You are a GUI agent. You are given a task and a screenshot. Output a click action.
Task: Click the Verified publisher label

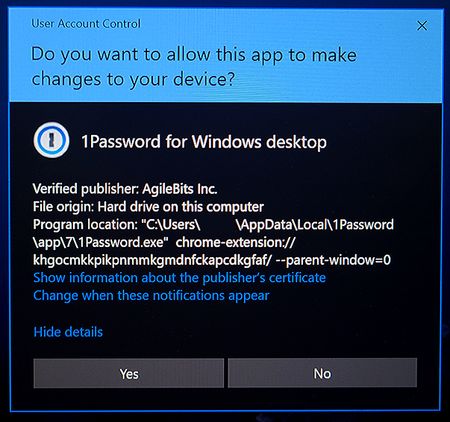point(86,189)
